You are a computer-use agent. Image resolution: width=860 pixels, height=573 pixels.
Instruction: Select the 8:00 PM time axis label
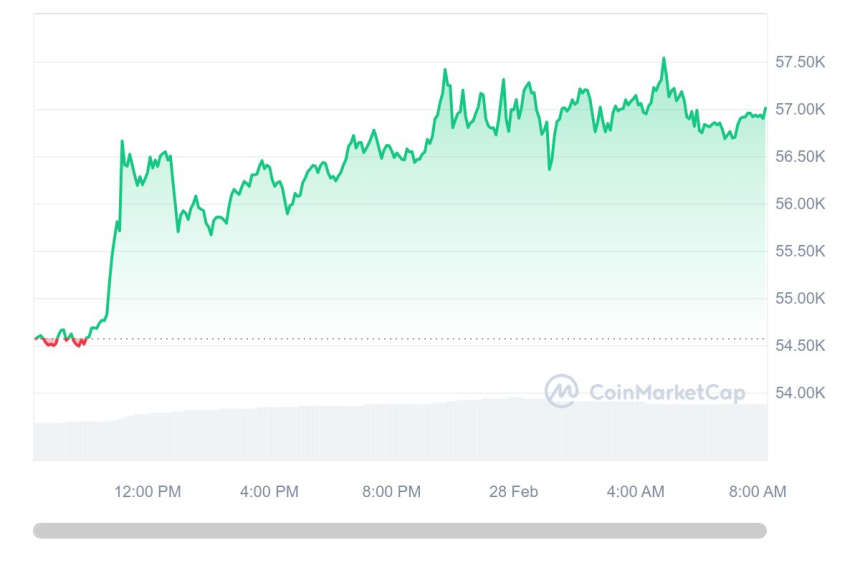coord(392,492)
